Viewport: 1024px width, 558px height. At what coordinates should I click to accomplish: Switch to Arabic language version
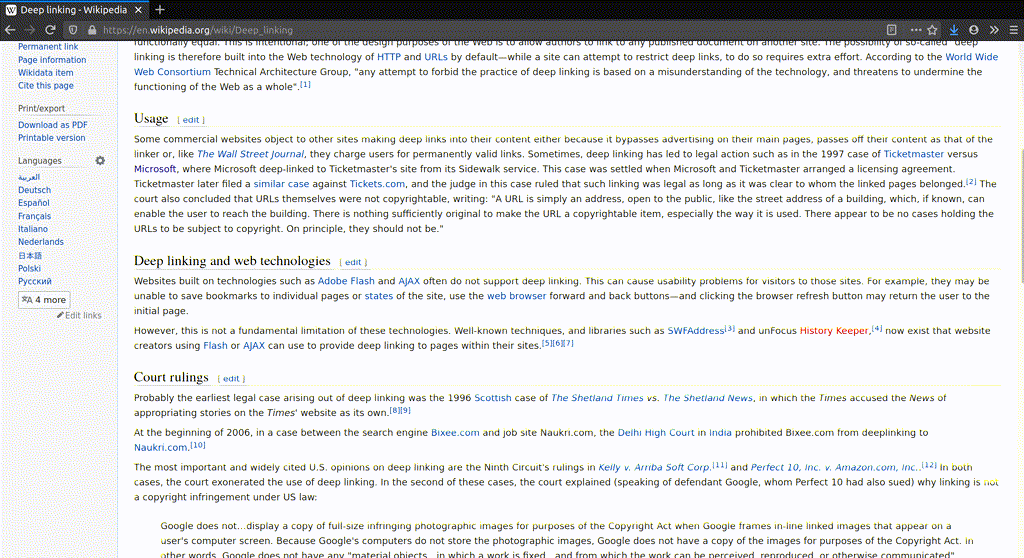pyautogui.click(x=29, y=177)
